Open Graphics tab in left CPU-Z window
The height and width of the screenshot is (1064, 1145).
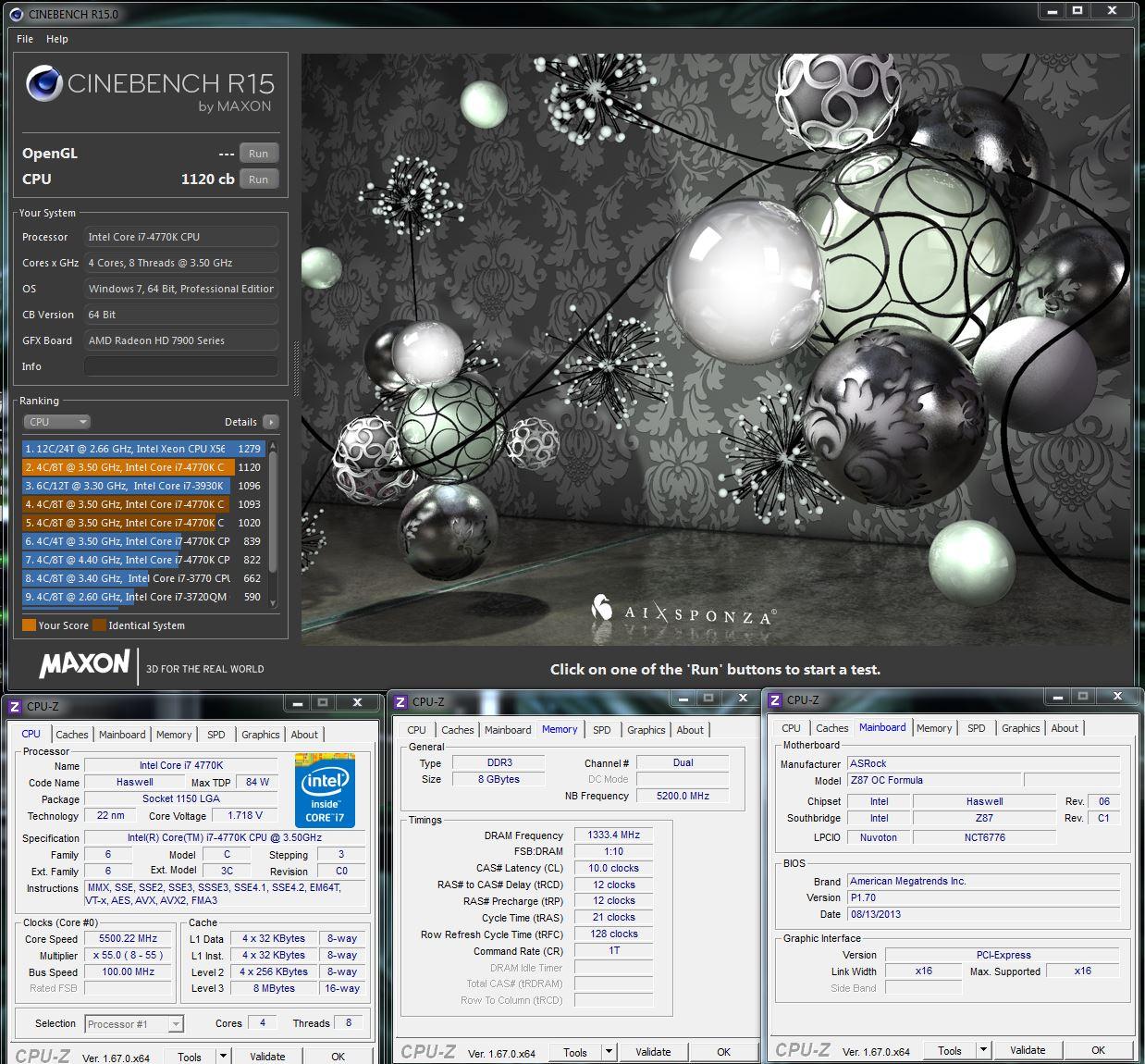pyautogui.click(x=261, y=735)
